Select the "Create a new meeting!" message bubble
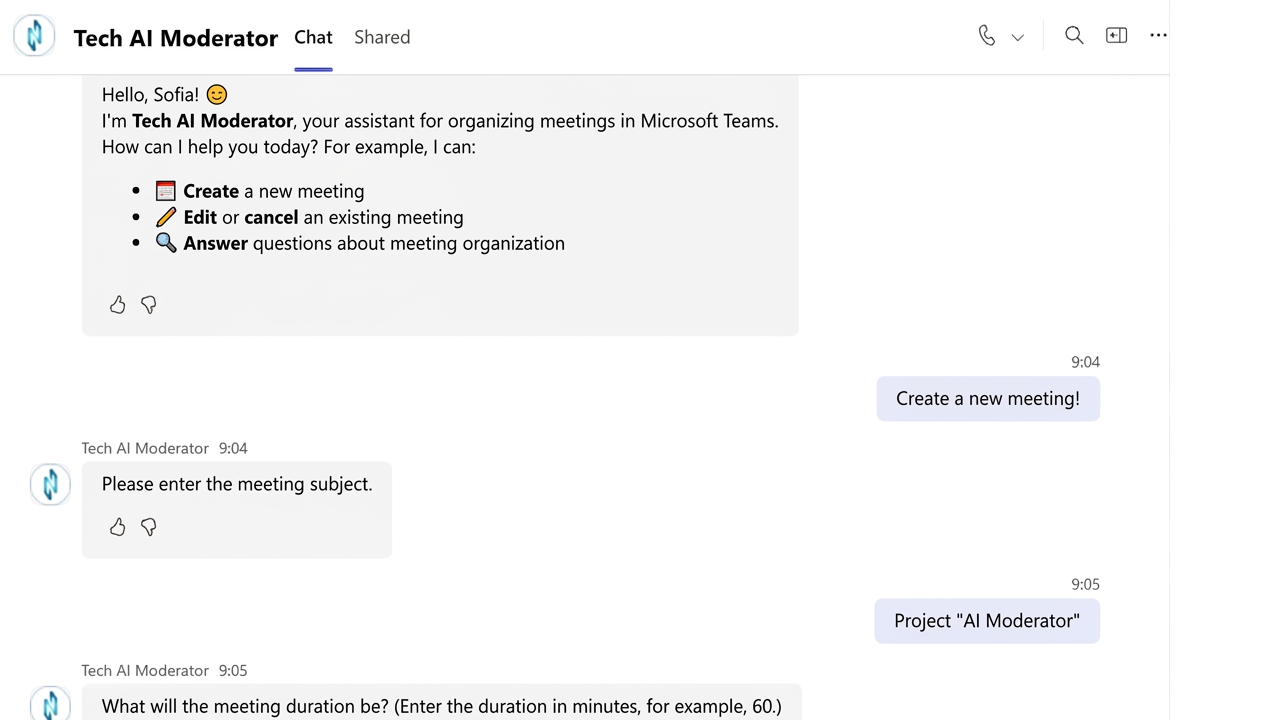This screenshot has width=1280, height=720. pos(988,399)
